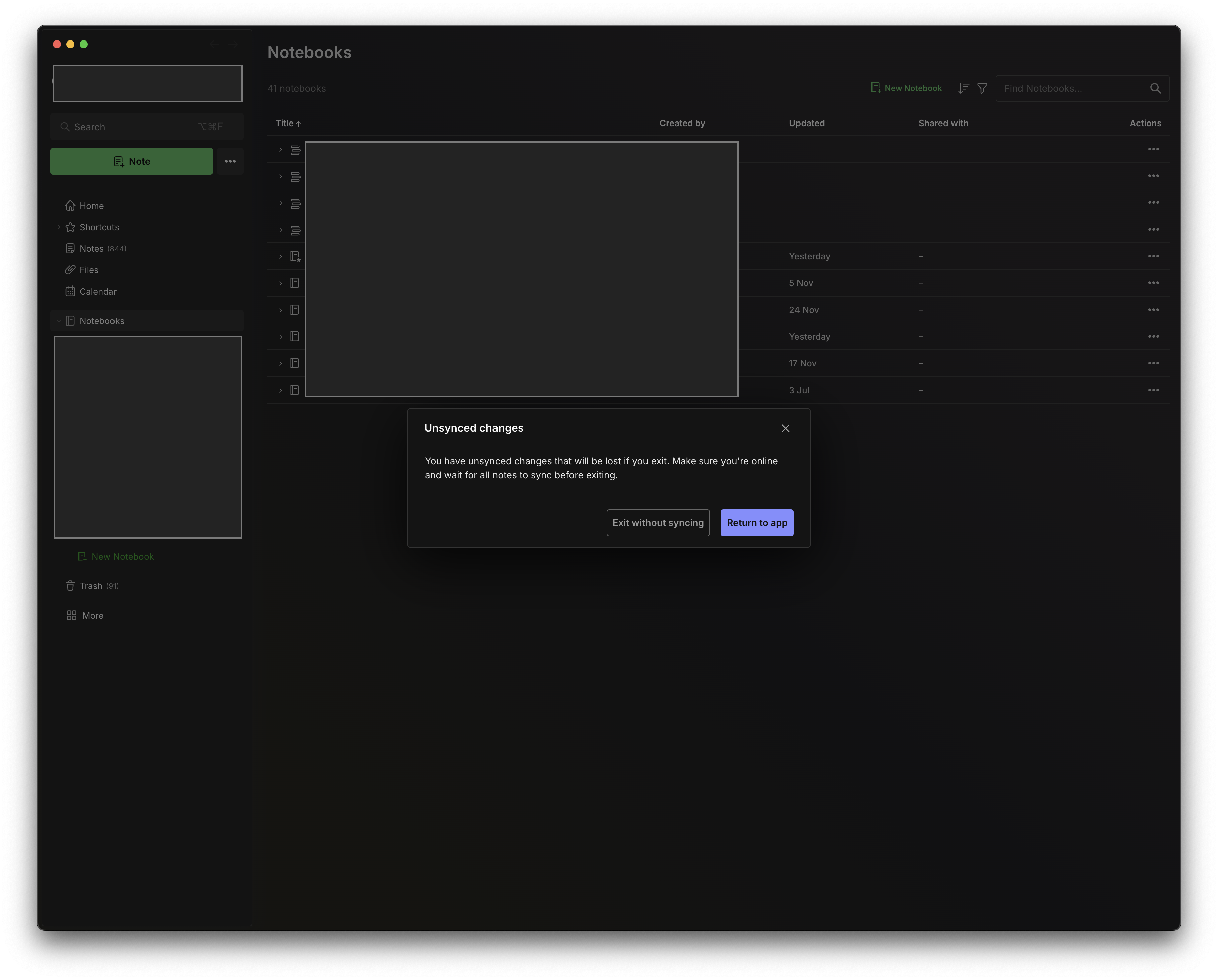Open the filter funnel icon

coord(982,89)
